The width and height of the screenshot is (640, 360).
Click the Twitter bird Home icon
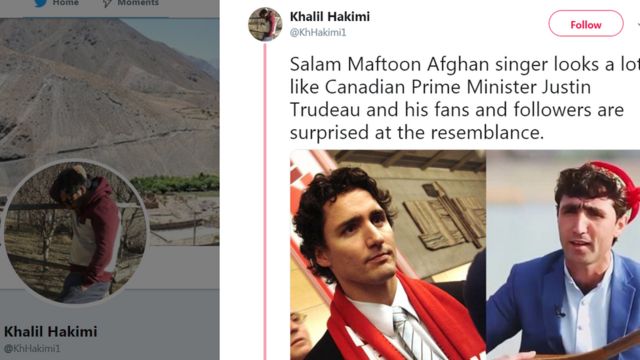pos(41,3)
